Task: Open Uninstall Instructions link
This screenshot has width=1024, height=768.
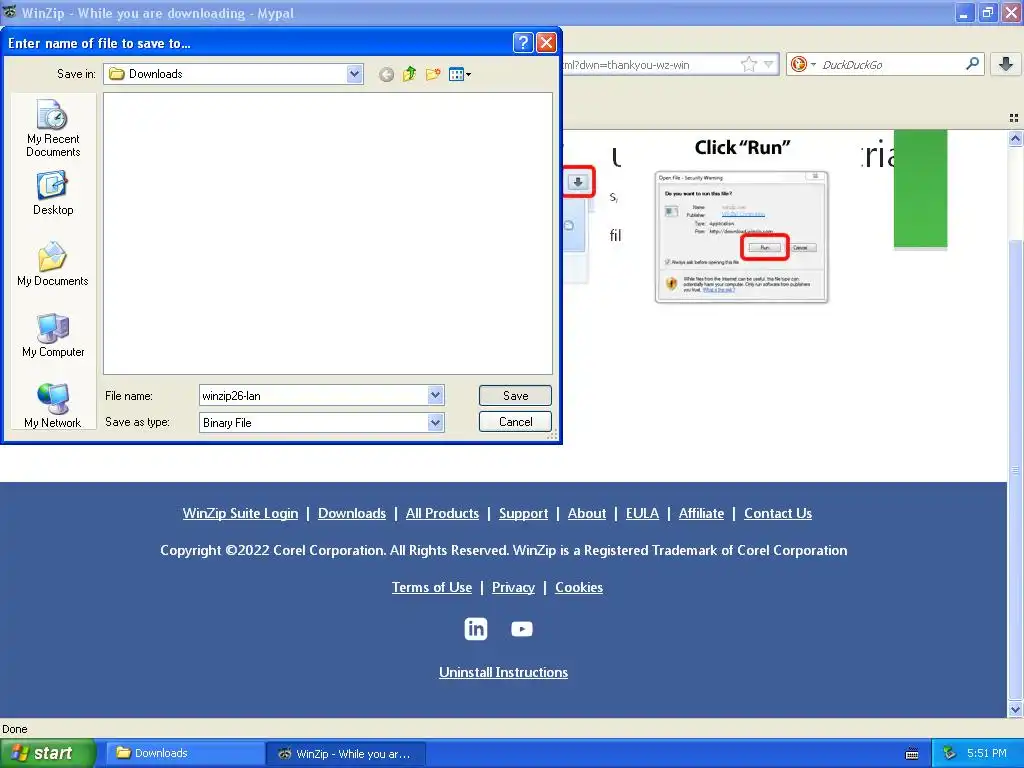Action: click(504, 672)
